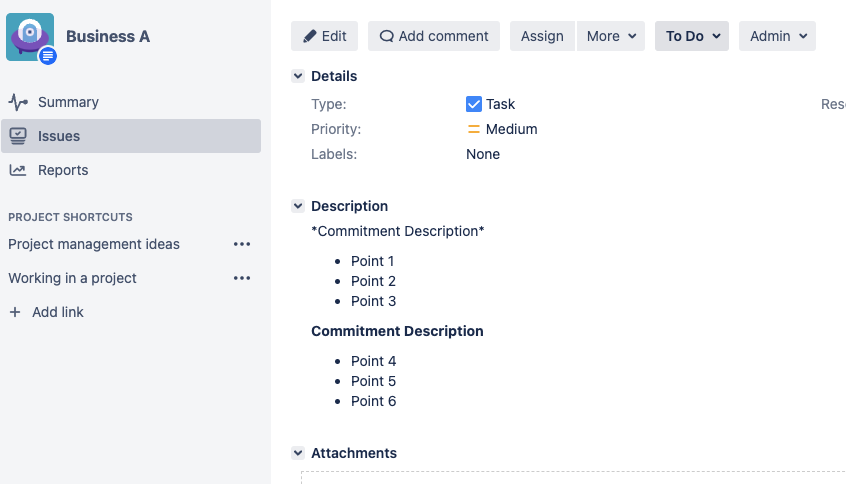Collapse the Description section
Image resolution: width=846 pixels, height=484 pixels.
[x=298, y=206]
